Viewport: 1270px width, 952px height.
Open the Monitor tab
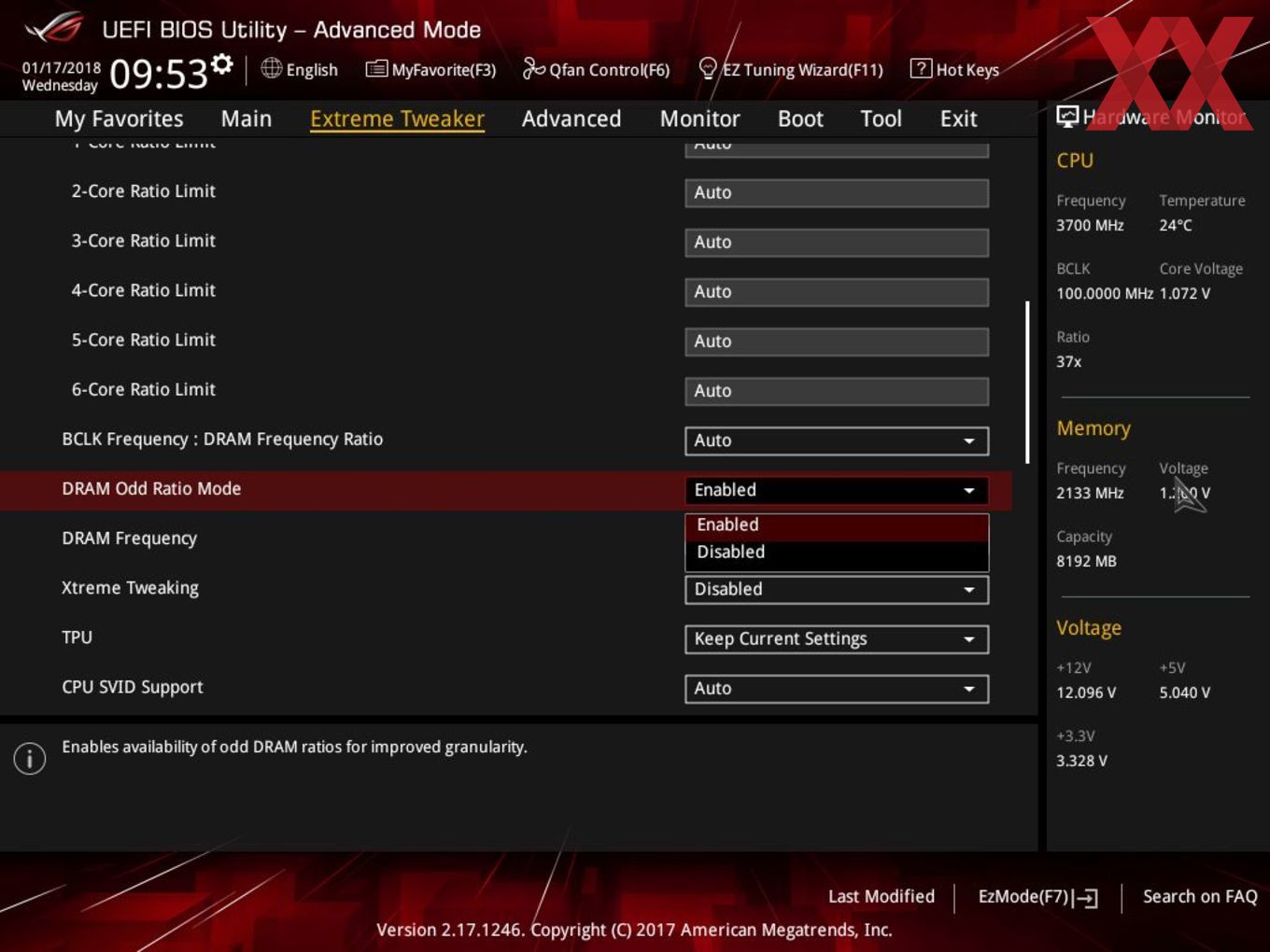(699, 119)
